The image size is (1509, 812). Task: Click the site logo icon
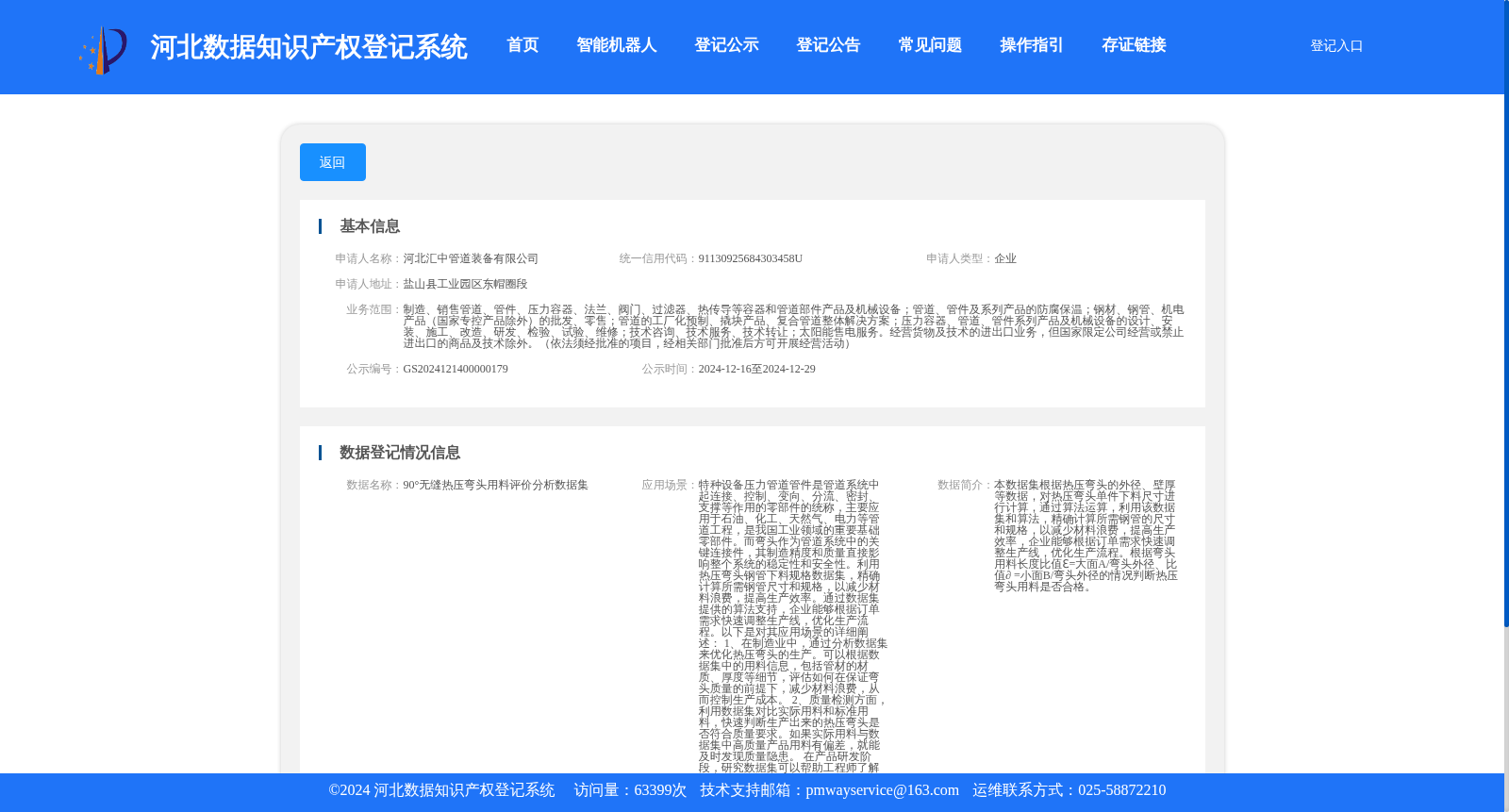[x=103, y=49]
